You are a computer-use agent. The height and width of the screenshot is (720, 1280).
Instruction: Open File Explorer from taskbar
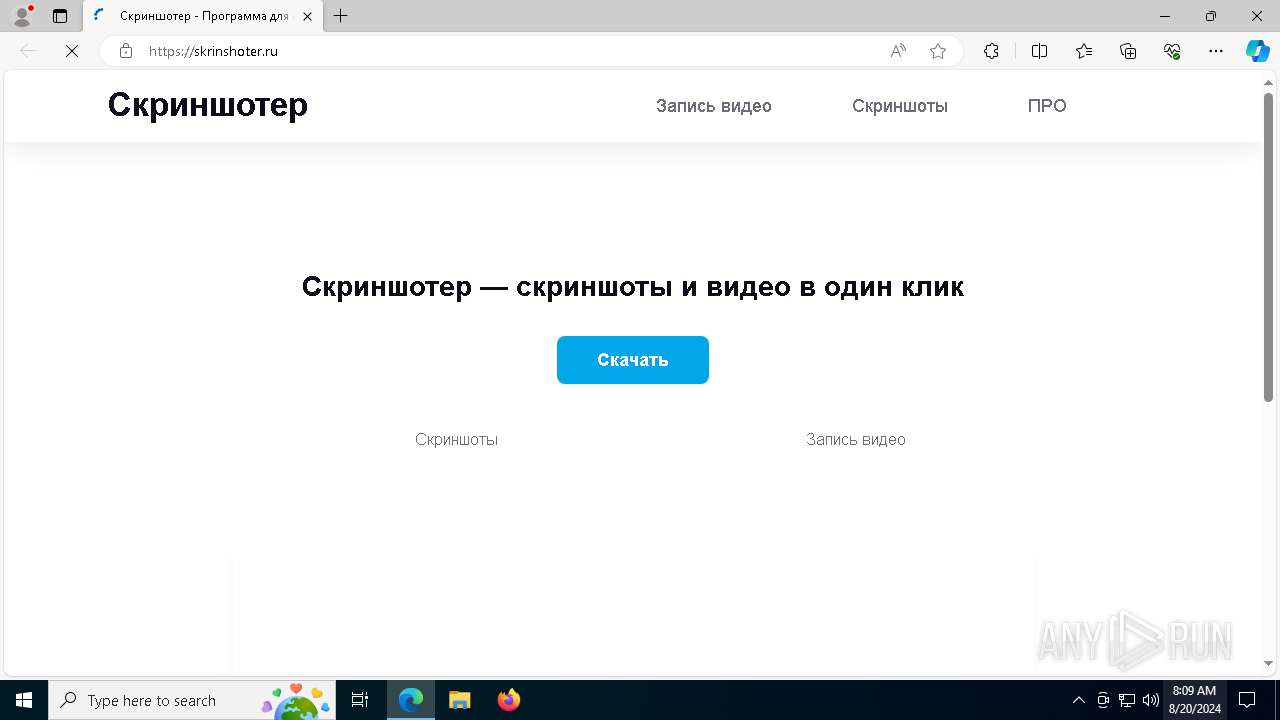coord(459,700)
